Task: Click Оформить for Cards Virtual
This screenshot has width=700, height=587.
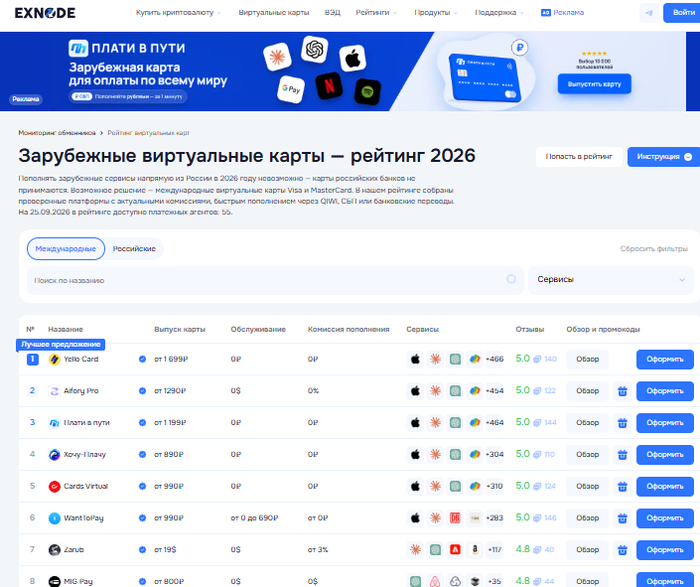Action: pyautogui.click(x=665, y=487)
